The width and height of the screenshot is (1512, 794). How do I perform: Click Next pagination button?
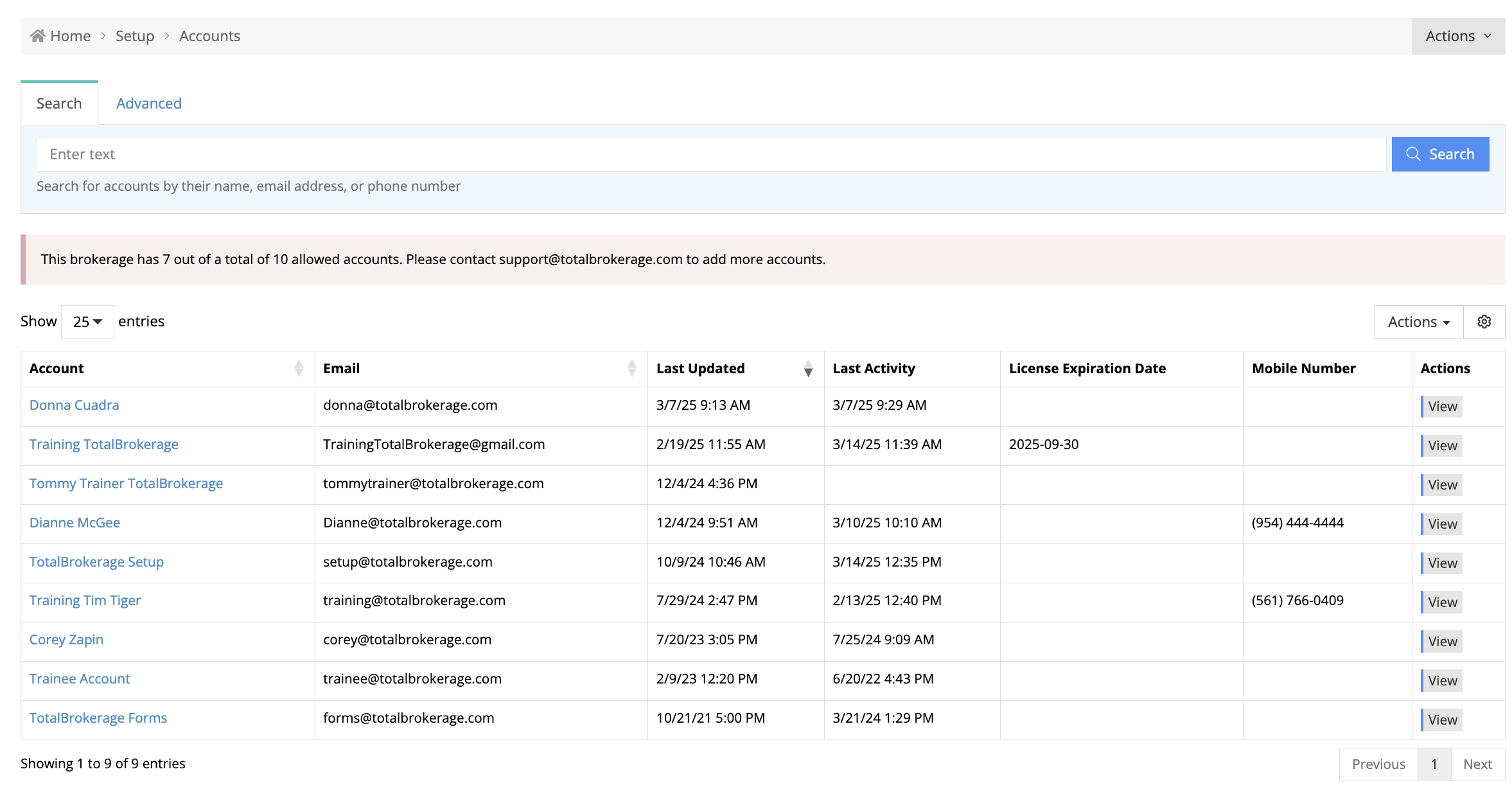[1477, 764]
